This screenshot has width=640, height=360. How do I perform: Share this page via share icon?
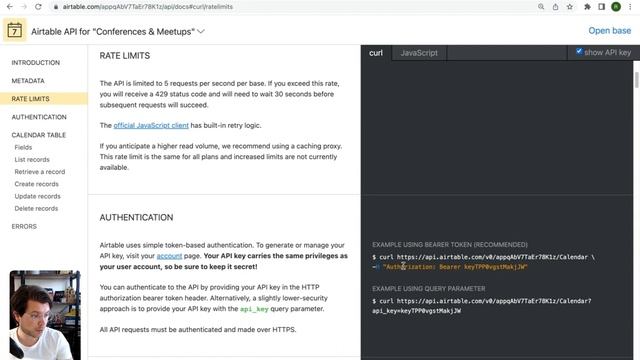556,7
